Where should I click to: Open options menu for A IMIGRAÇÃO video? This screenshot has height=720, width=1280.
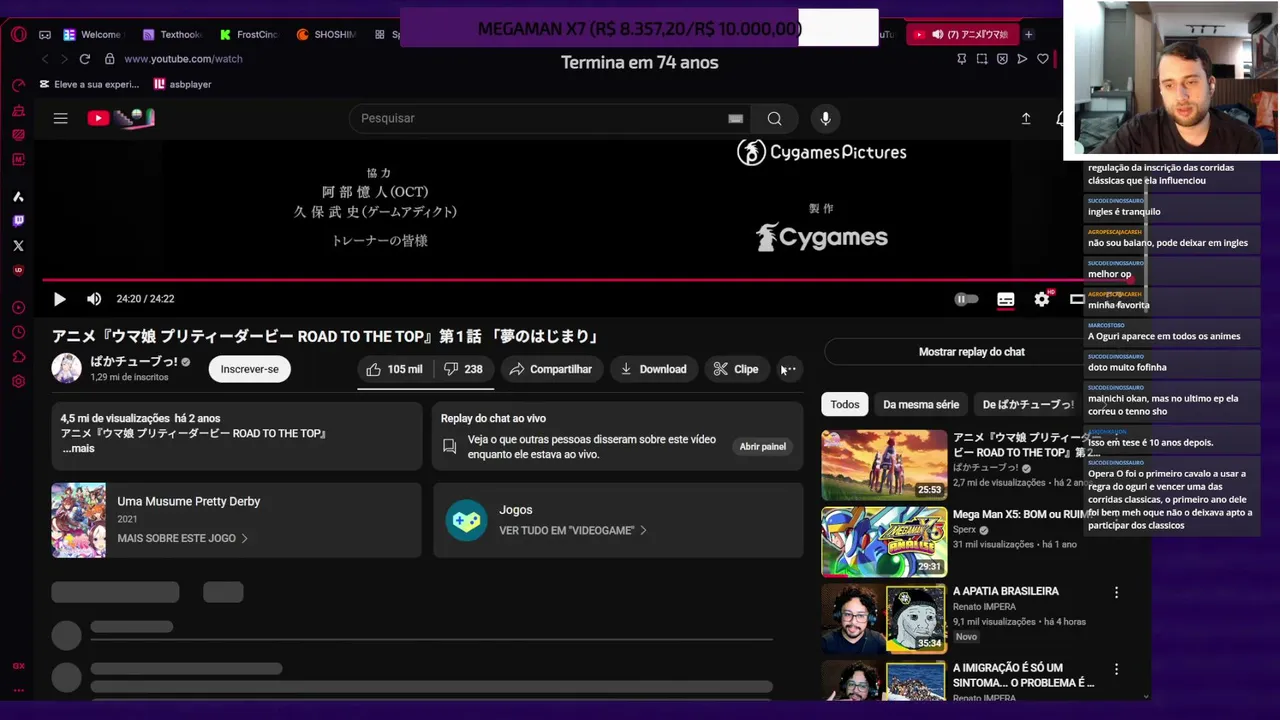tap(1116, 669)
